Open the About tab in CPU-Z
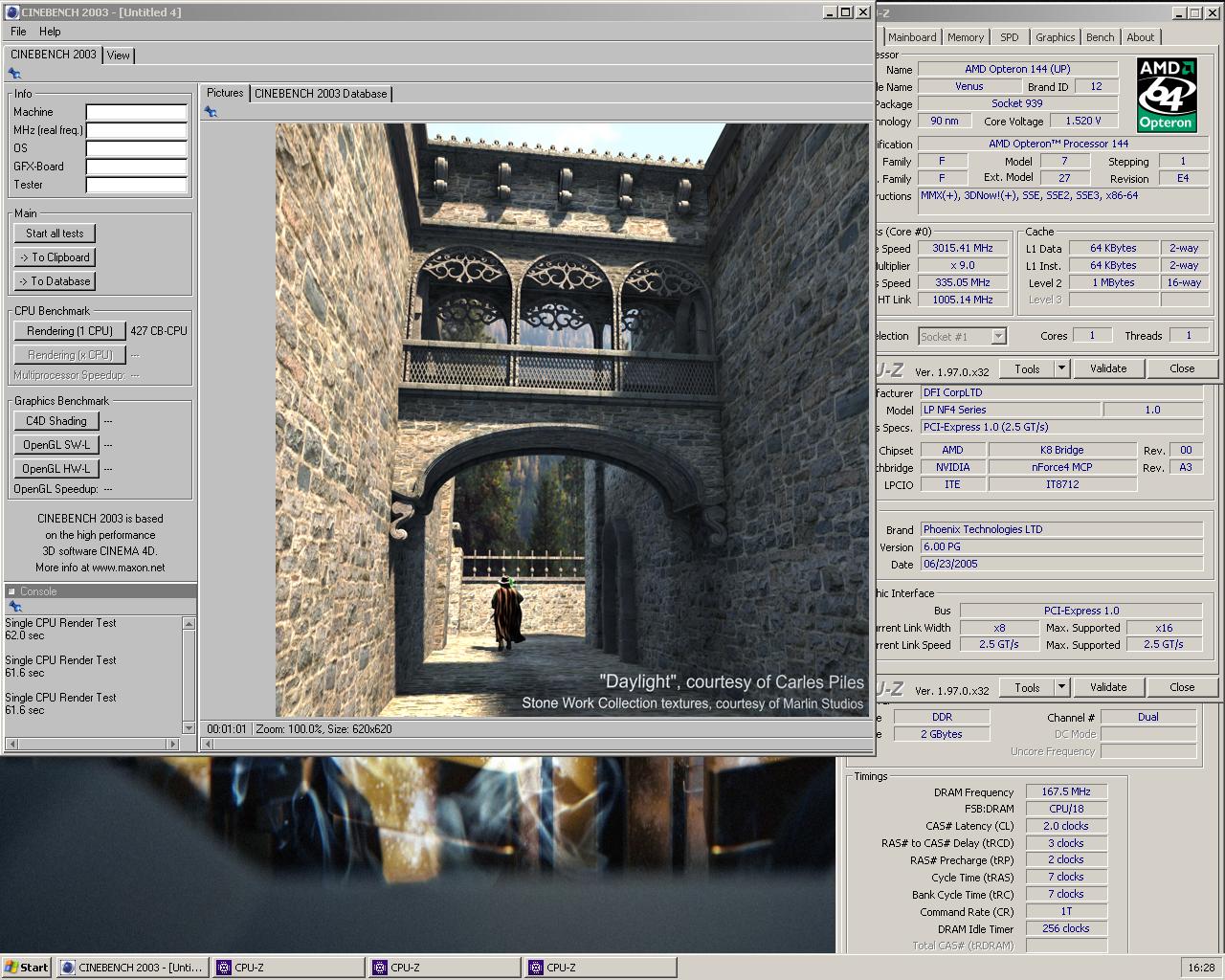 (x=1141, y=37)
